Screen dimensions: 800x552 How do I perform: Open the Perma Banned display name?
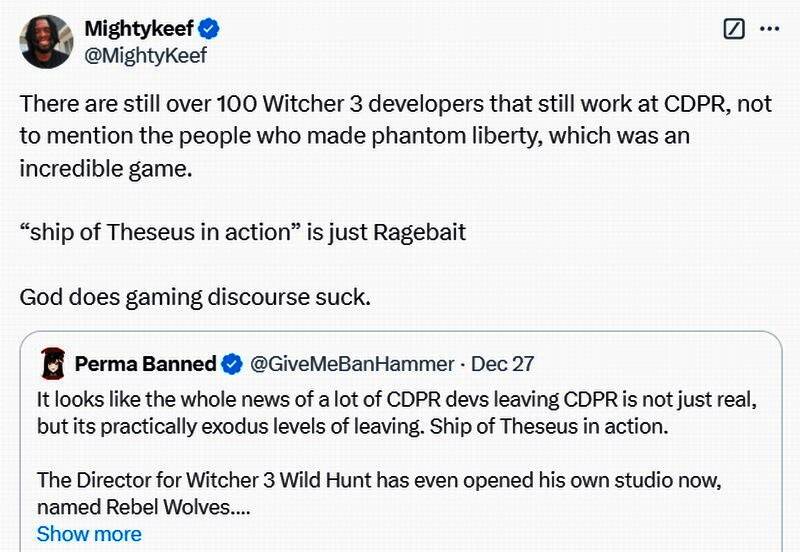(x=145, y=363)
